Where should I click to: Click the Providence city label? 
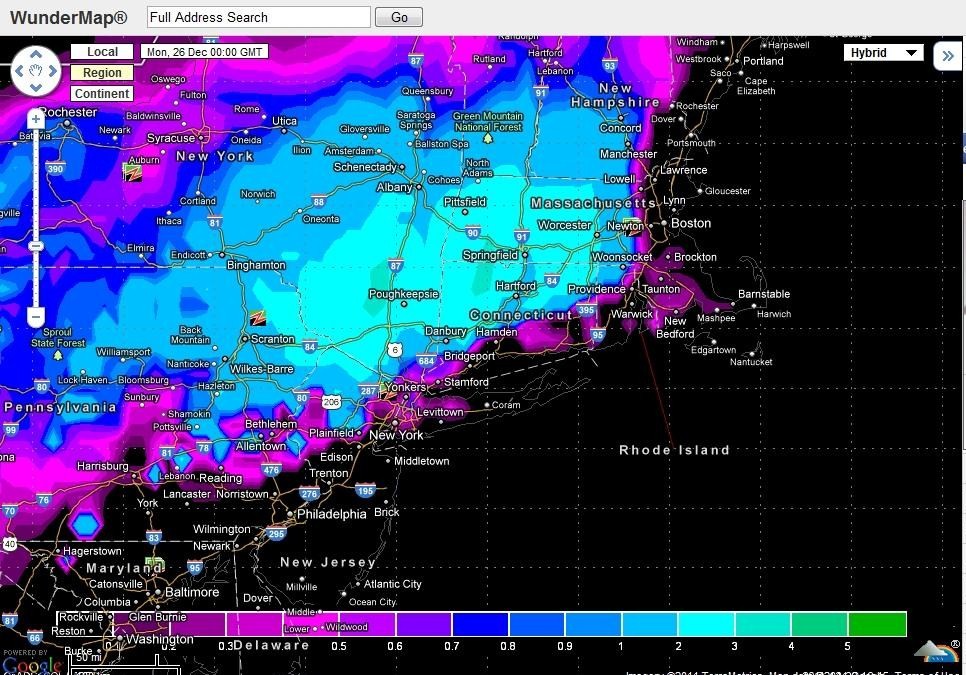coord(596,289)
